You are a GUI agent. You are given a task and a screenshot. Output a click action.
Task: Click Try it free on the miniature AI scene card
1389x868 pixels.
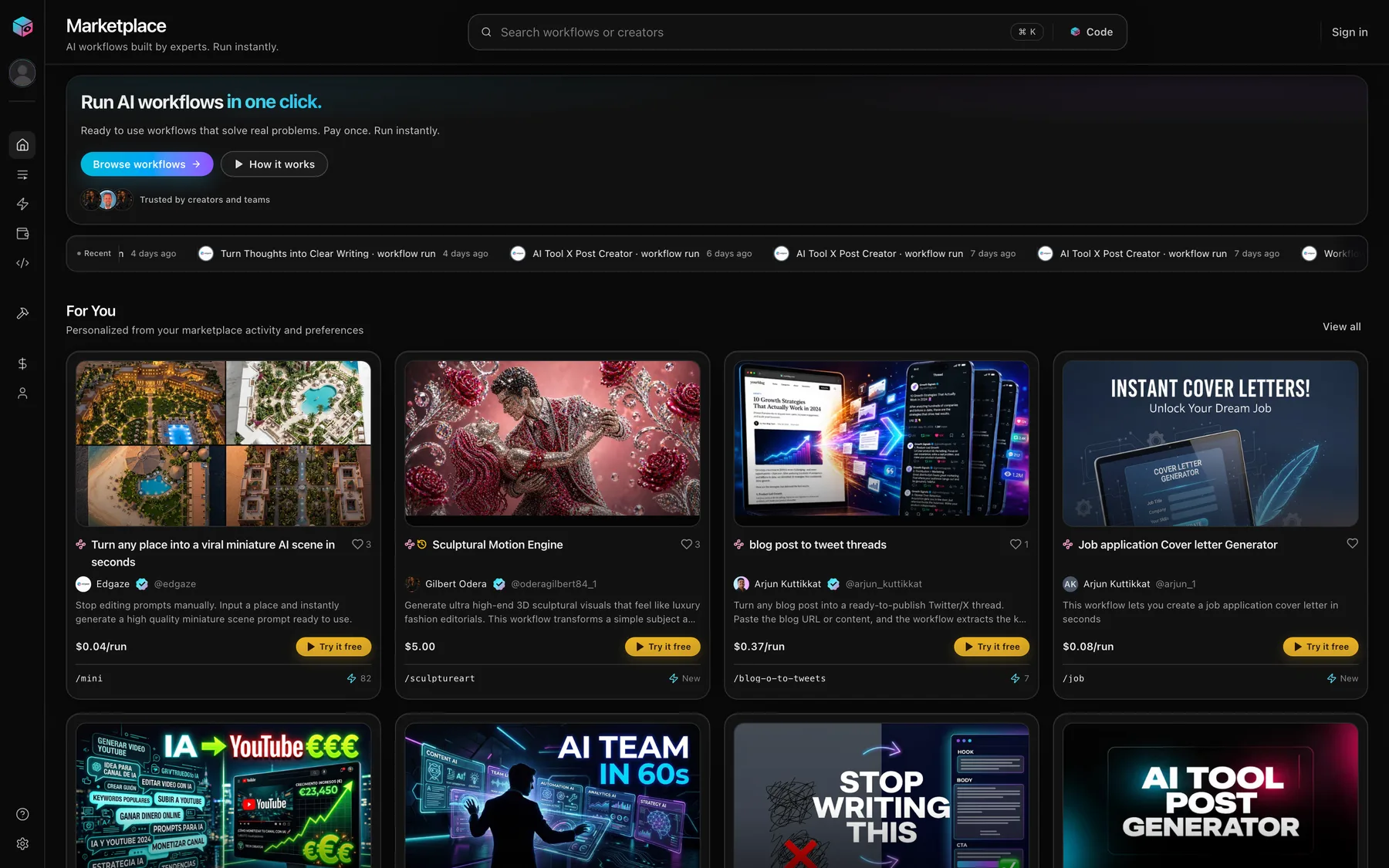(333, 647)
